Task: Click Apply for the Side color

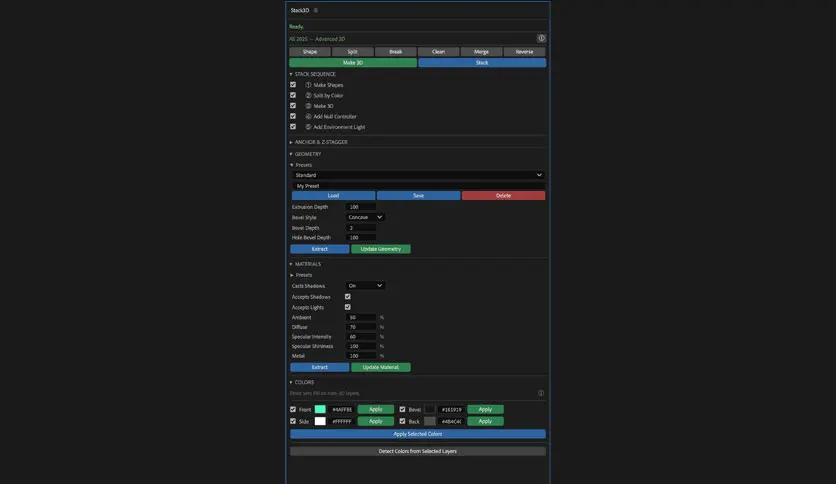Action: (x=376, y=421)
